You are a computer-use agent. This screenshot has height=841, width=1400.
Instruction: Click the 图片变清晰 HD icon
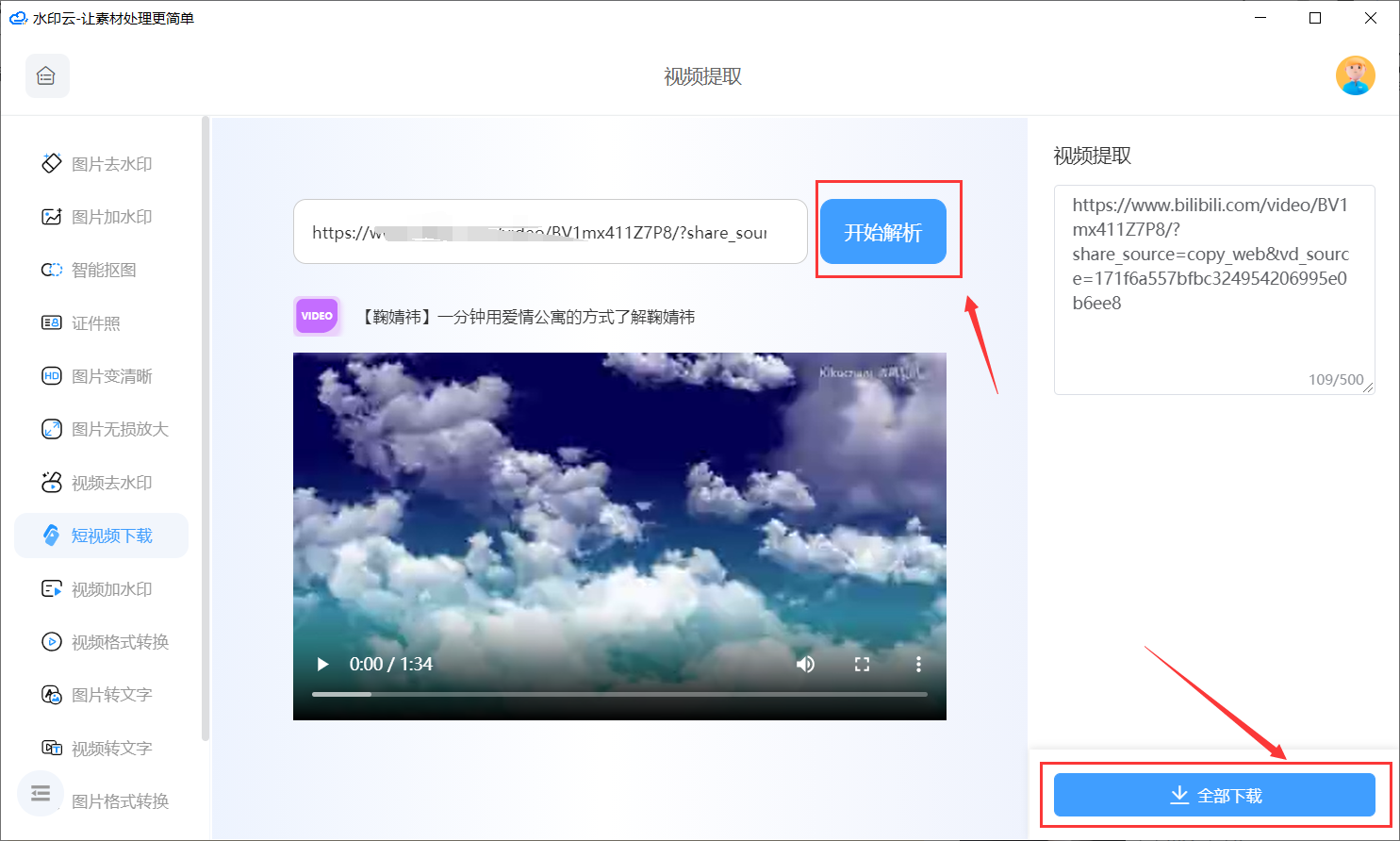click(x=51, y=376)
